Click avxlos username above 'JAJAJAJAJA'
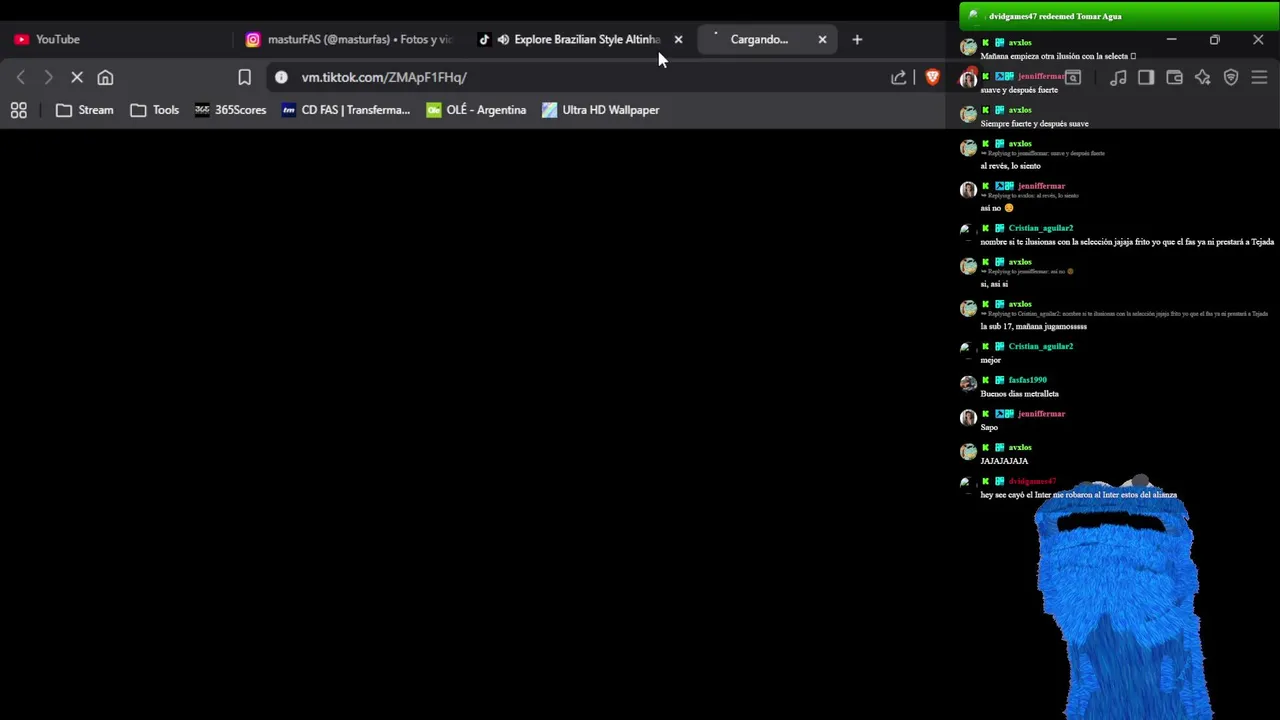This screenshot has height=720, width=1280. 1019,448
